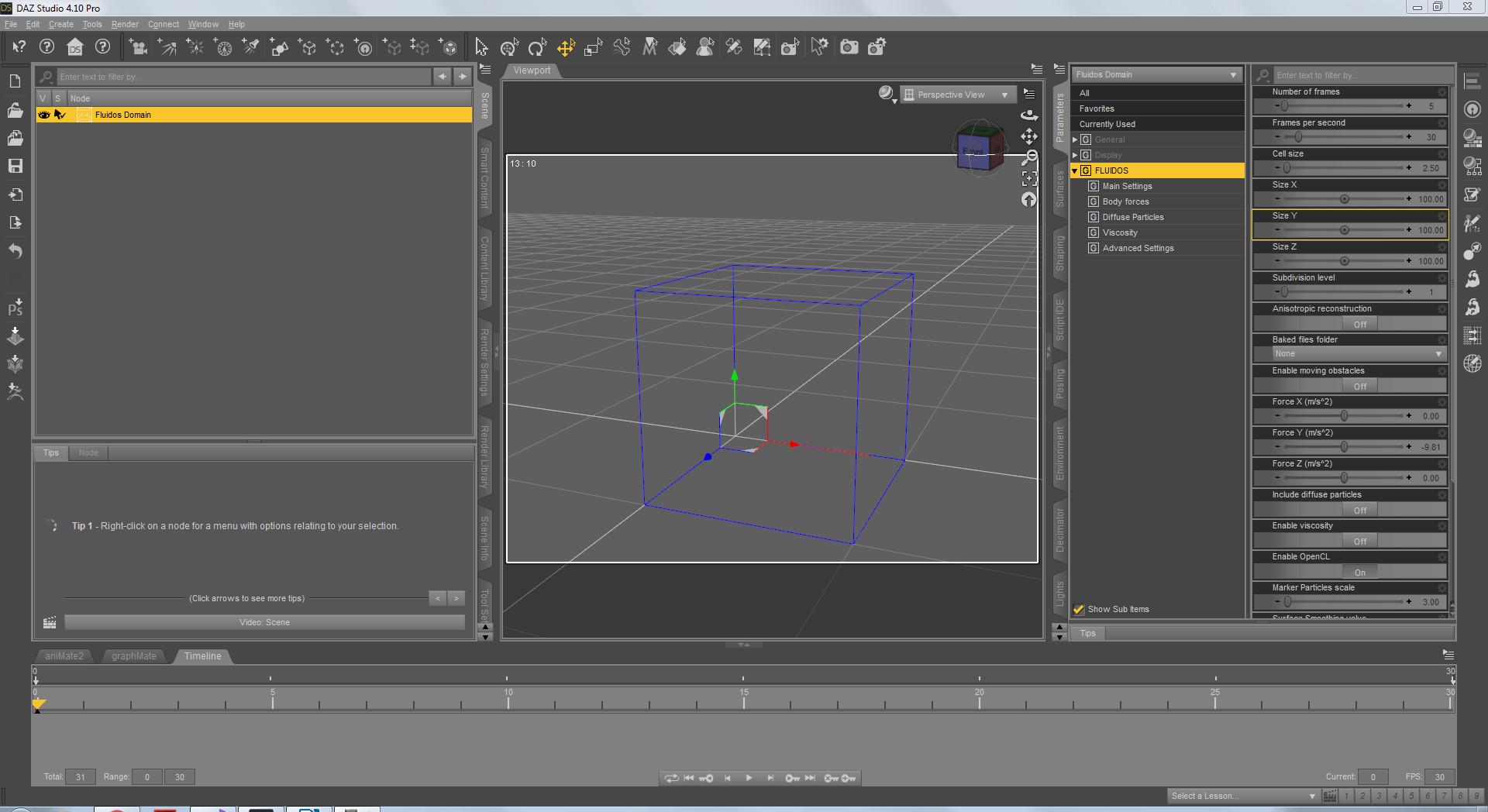
Task: Click the timeline Play button
Action: 749,778
